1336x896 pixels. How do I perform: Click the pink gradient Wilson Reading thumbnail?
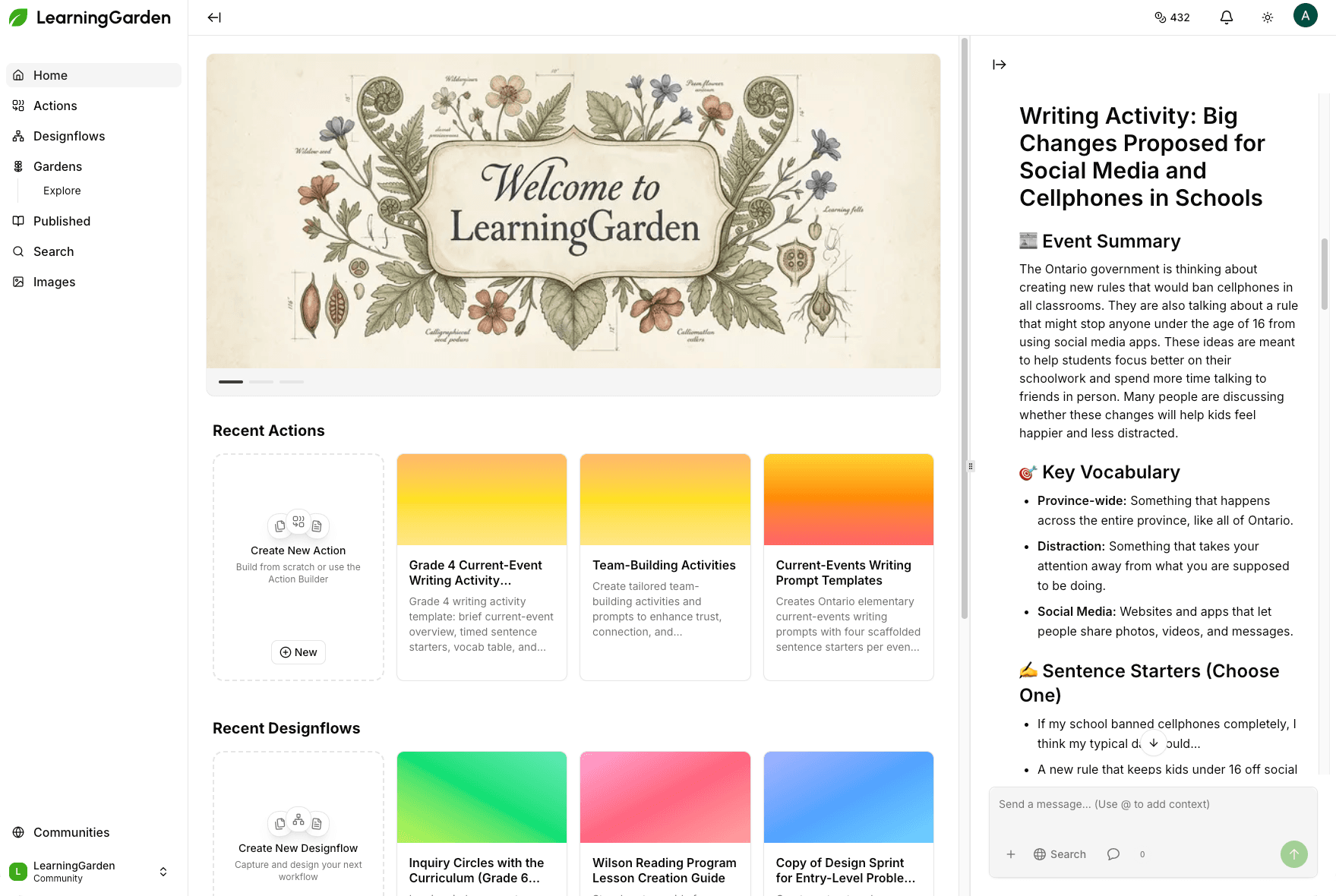665,797
